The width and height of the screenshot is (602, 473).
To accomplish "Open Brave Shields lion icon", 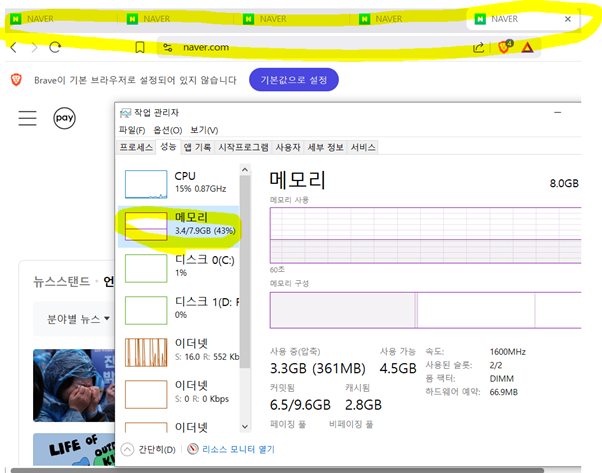I will [x=504, y=47].
